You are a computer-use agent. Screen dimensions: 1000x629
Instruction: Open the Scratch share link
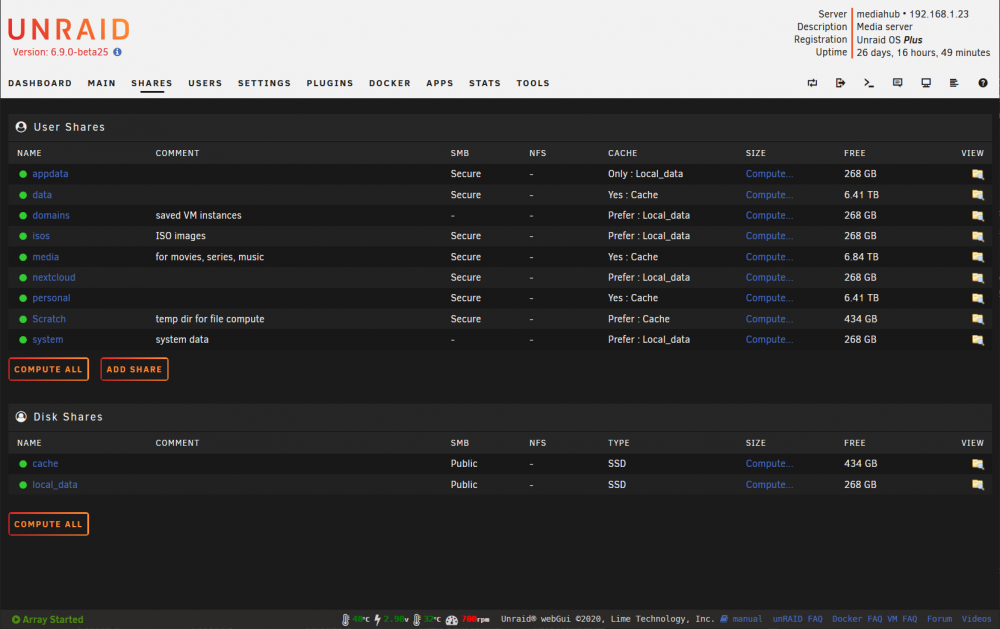coord(49,319)
